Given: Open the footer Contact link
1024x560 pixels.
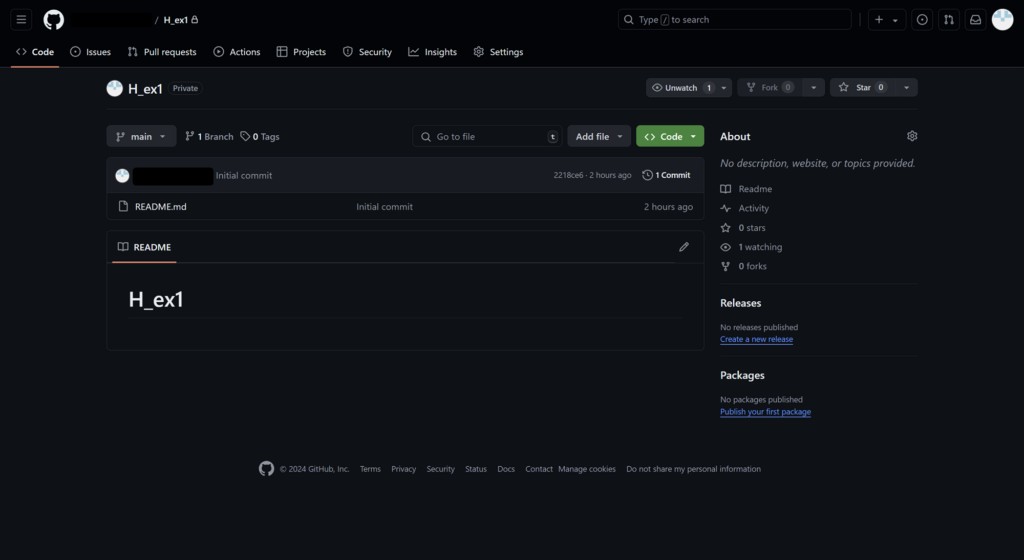Looking at the screenshot, I should tap(539, 469).
